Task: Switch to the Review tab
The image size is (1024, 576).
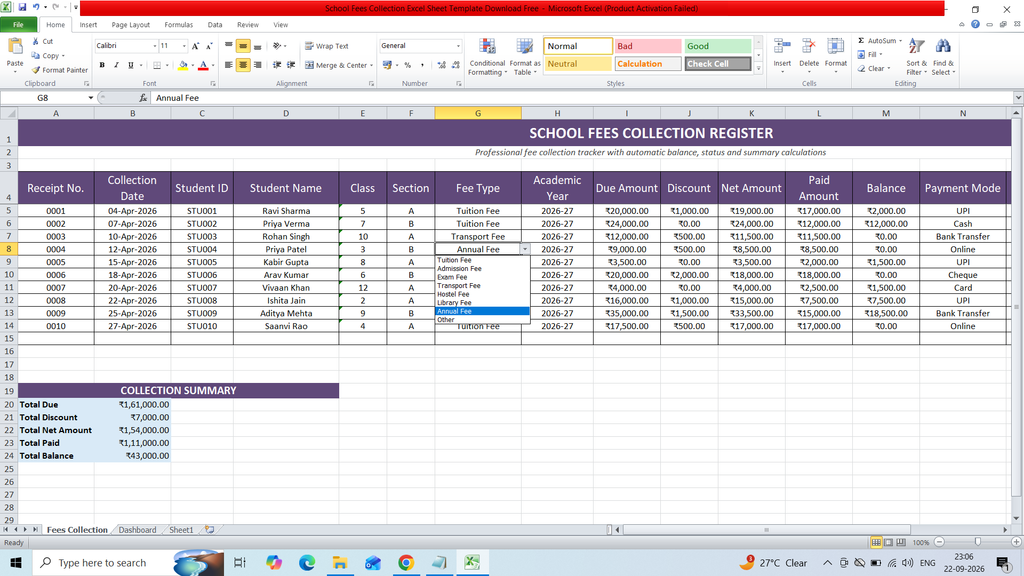Action: point(248,25)
